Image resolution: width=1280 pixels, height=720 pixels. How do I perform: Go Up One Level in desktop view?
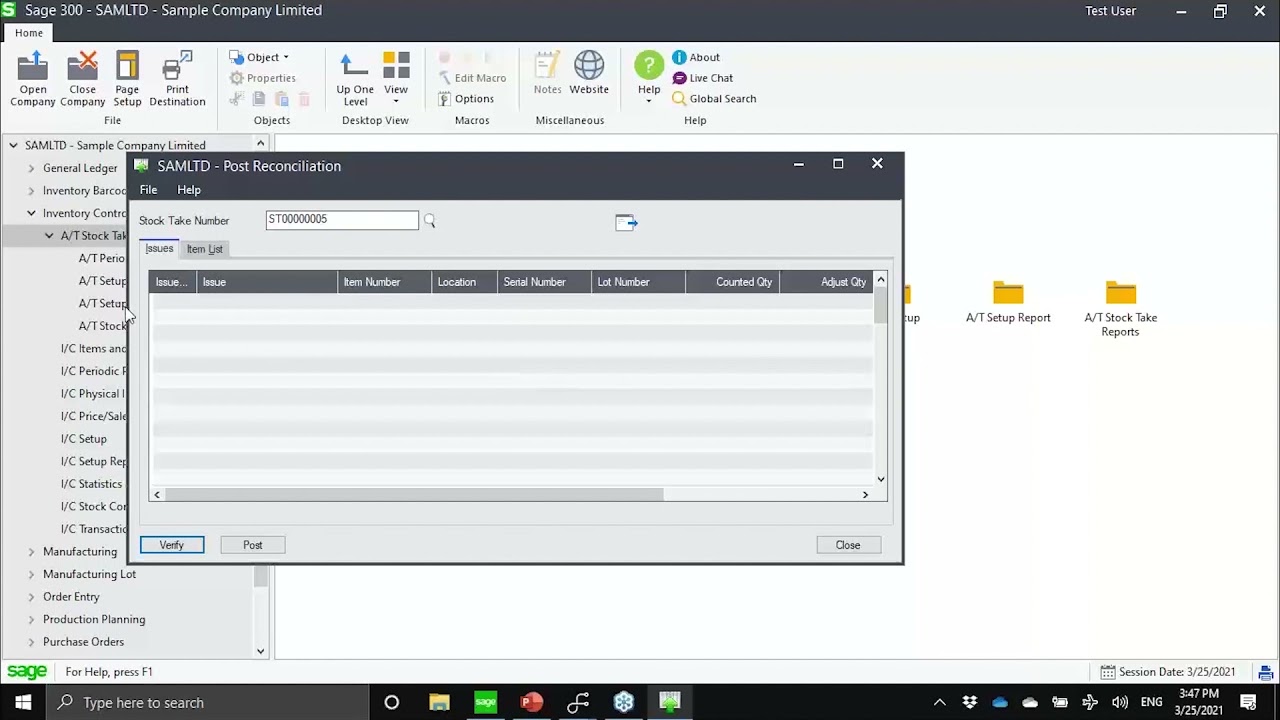355,80
